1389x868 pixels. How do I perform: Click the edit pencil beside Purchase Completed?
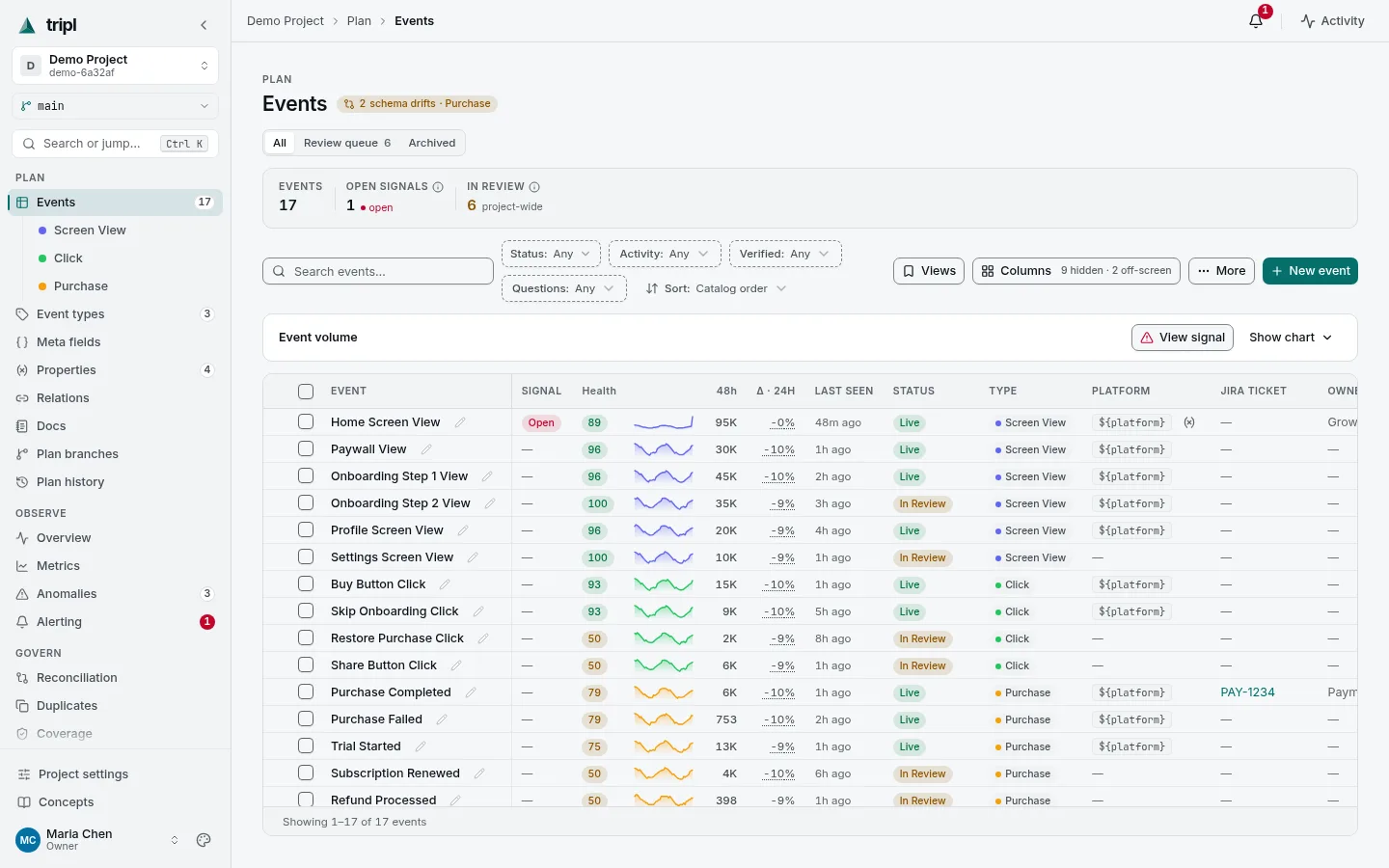(x=471, y=692)
